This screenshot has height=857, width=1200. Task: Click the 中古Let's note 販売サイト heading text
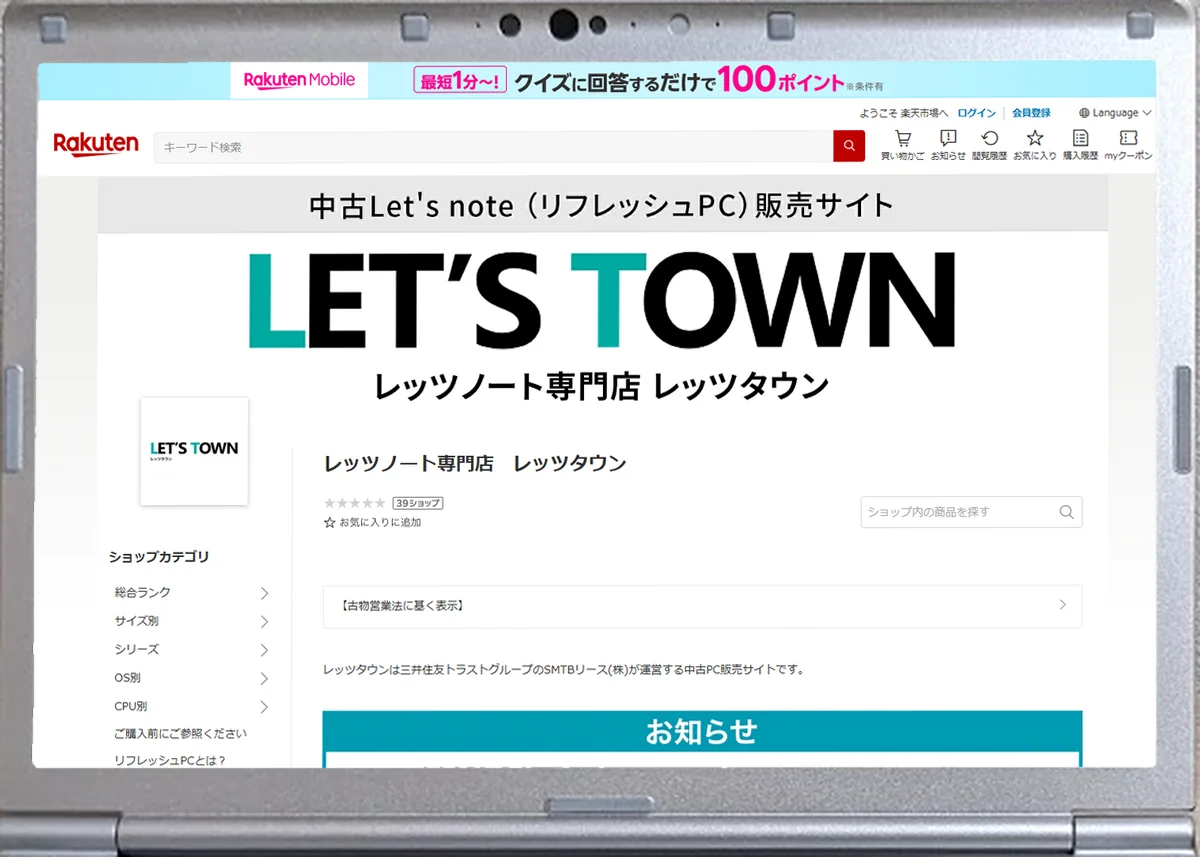[x=602, y=206]
